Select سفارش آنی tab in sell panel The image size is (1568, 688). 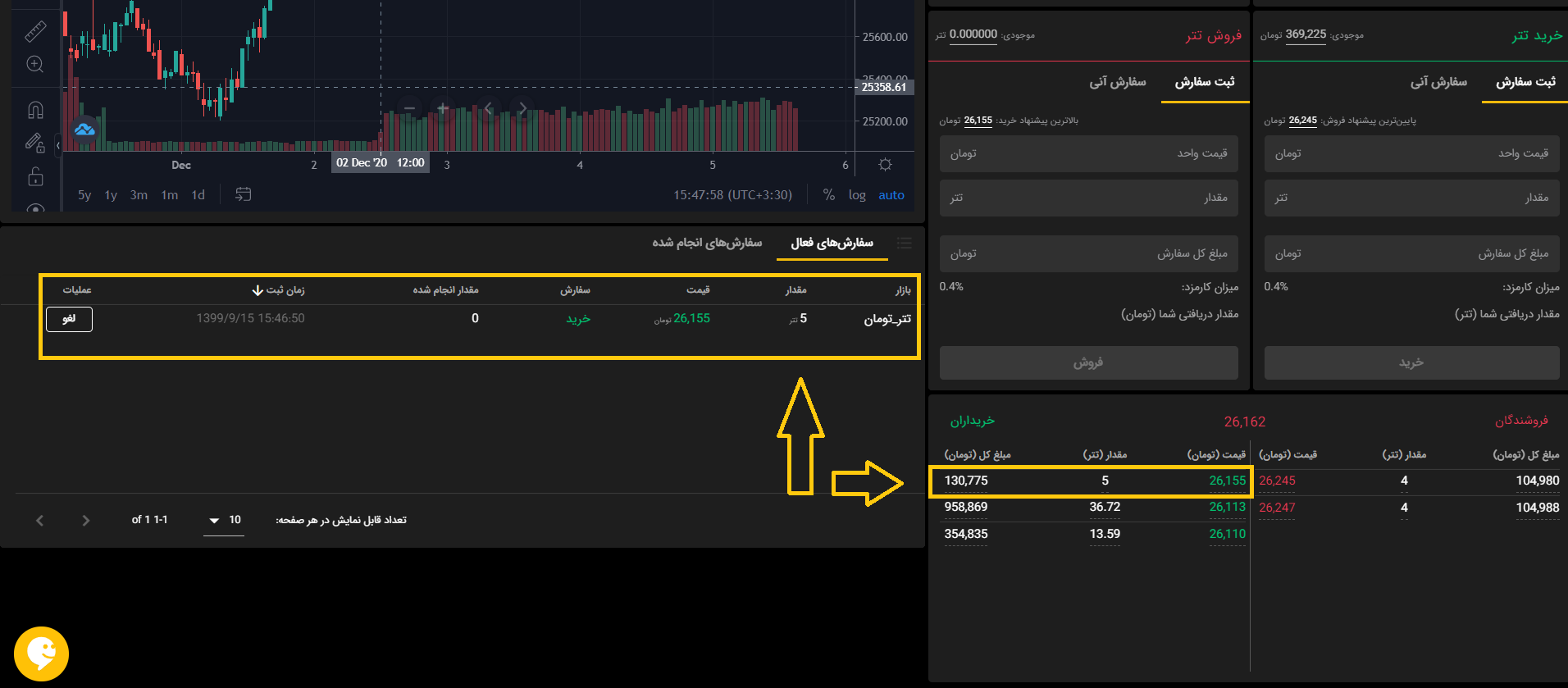coord(1117,82)
